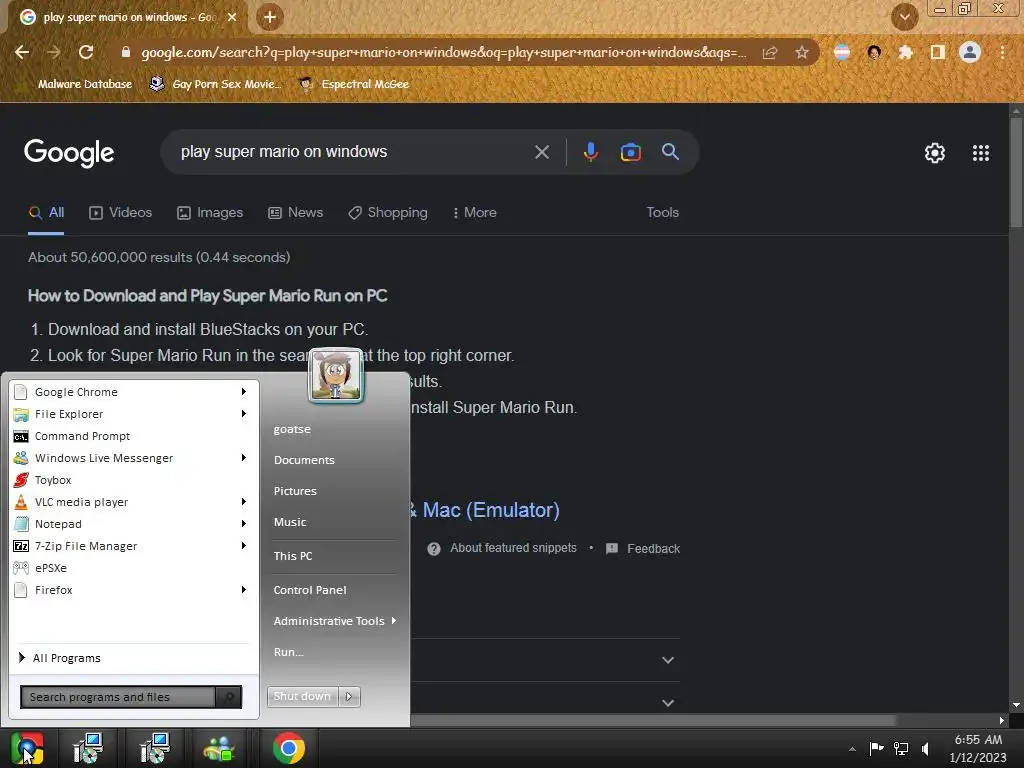The width and height of the screenshot is (1024, 768).
Task: Open Chrome three-dot menu
Action: click(1002, 52)
